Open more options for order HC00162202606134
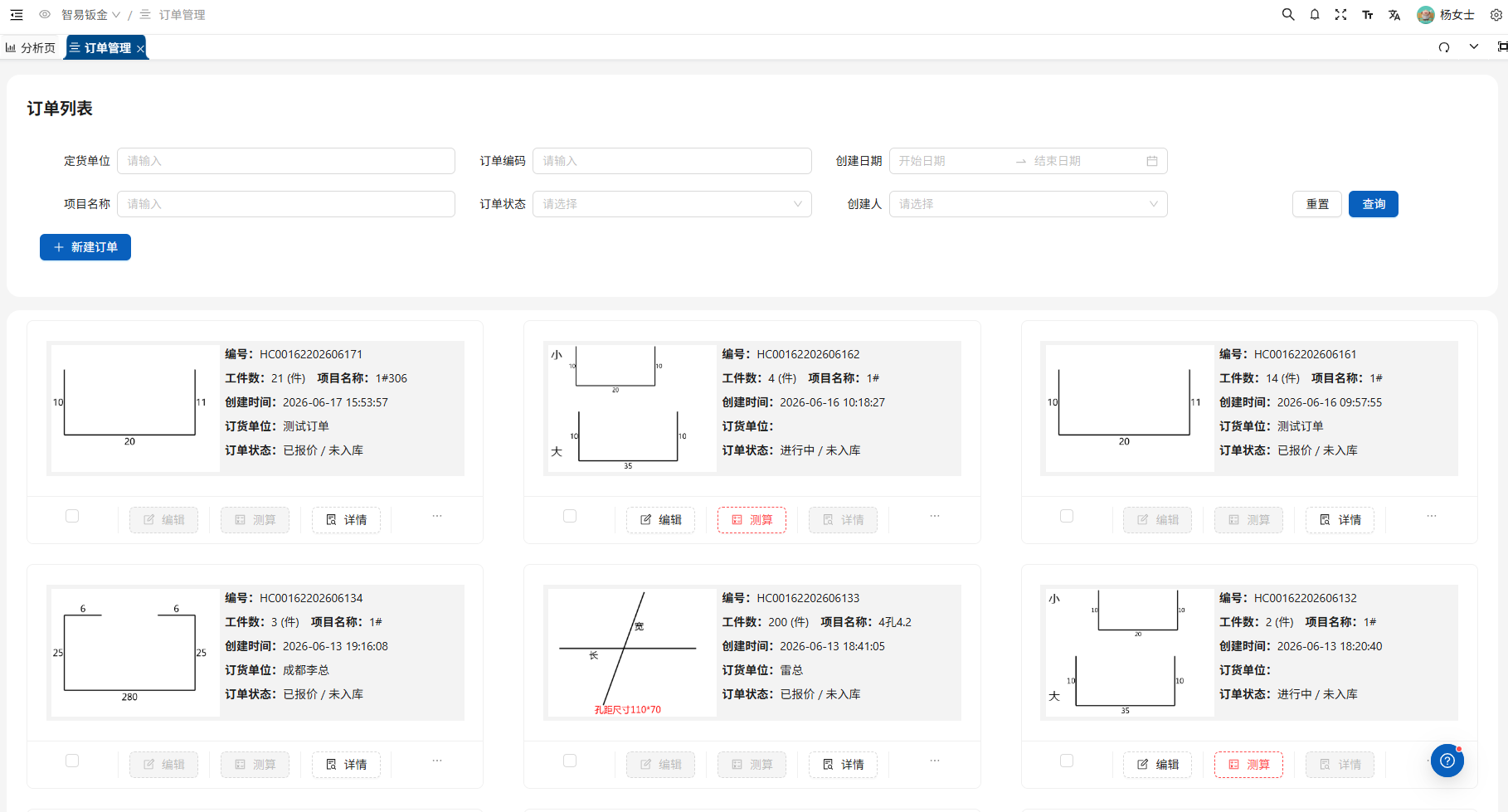This screenshot has width=1508, height=812. pos(437,761)
